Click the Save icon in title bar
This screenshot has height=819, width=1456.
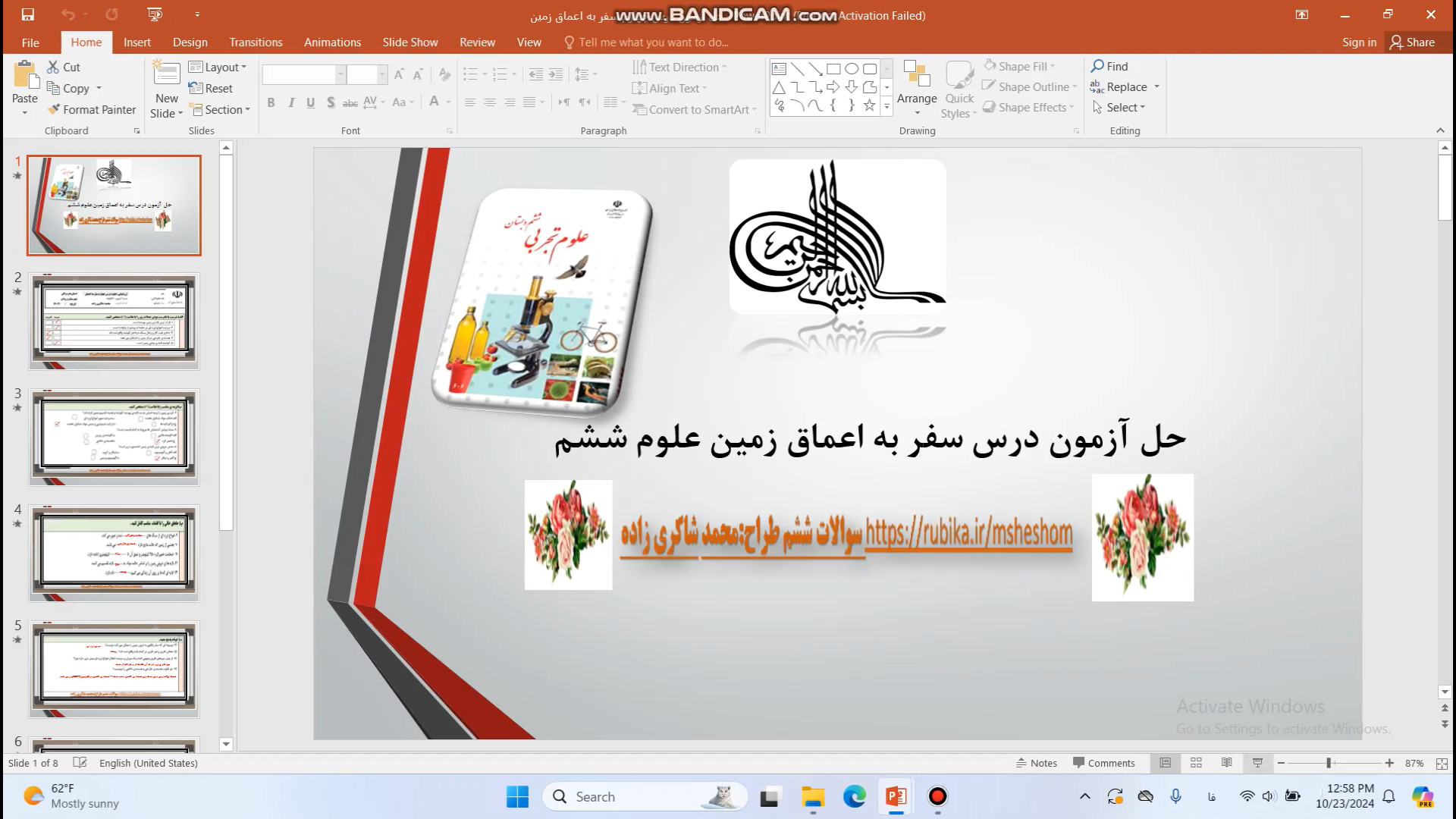pyautogui.click(x=27, y=14)
